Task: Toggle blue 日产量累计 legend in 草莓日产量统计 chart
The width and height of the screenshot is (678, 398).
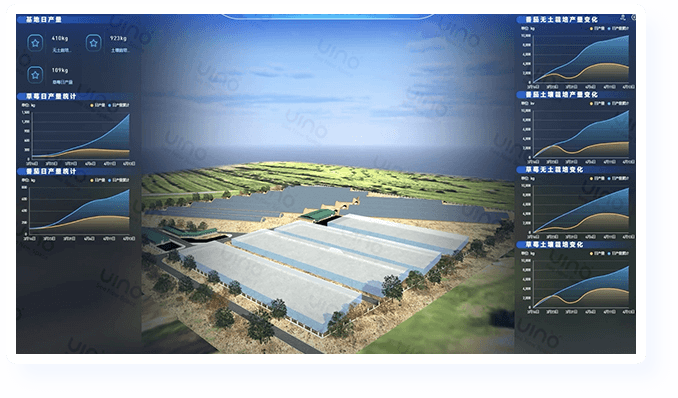Action: click(119, 105)
